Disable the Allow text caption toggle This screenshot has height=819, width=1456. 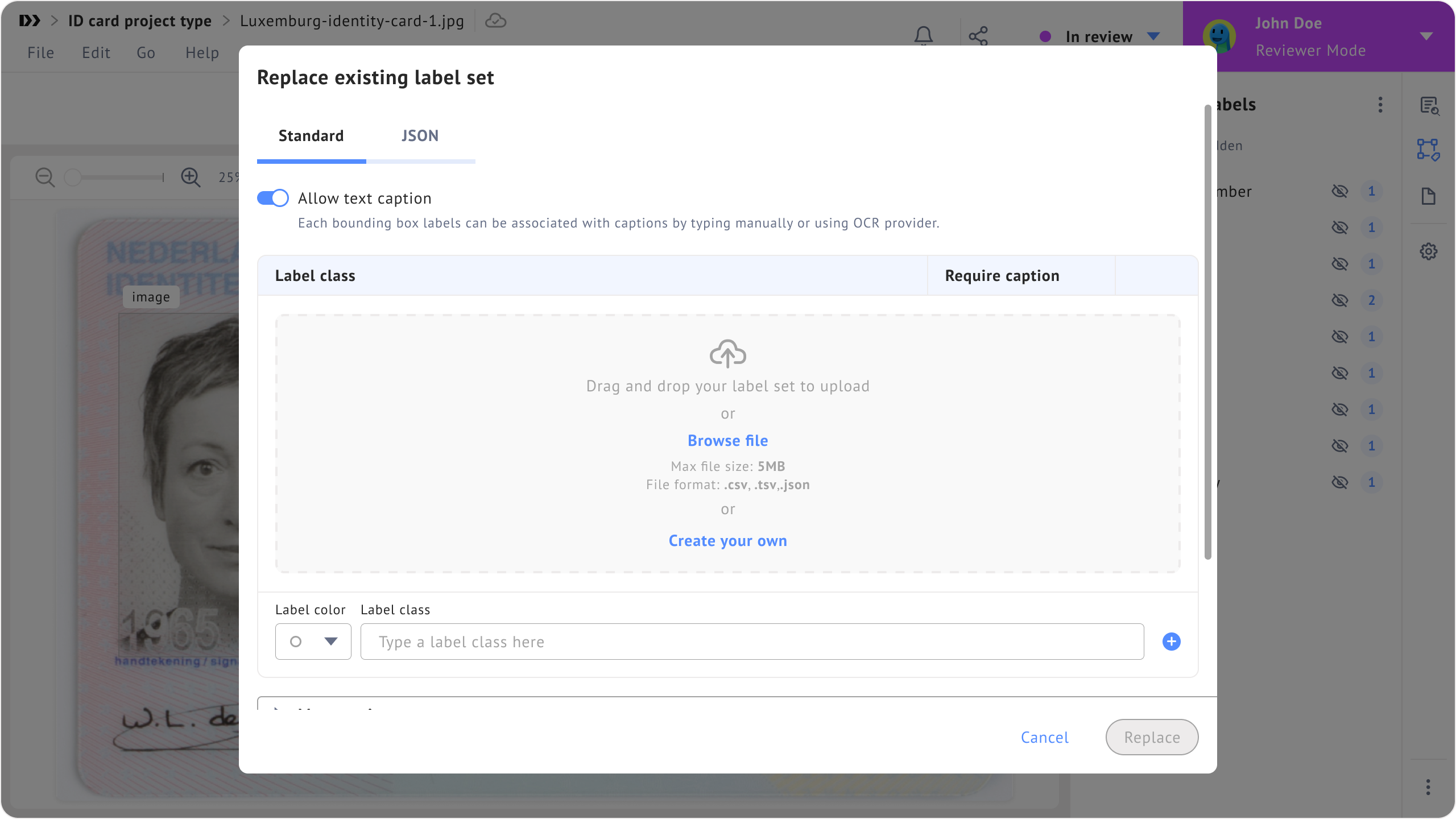click(273, 198)
